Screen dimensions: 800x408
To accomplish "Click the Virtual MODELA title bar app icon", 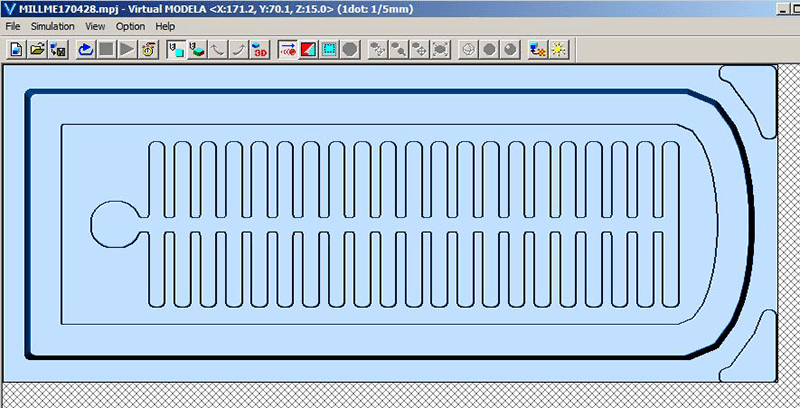I will 8,9.
